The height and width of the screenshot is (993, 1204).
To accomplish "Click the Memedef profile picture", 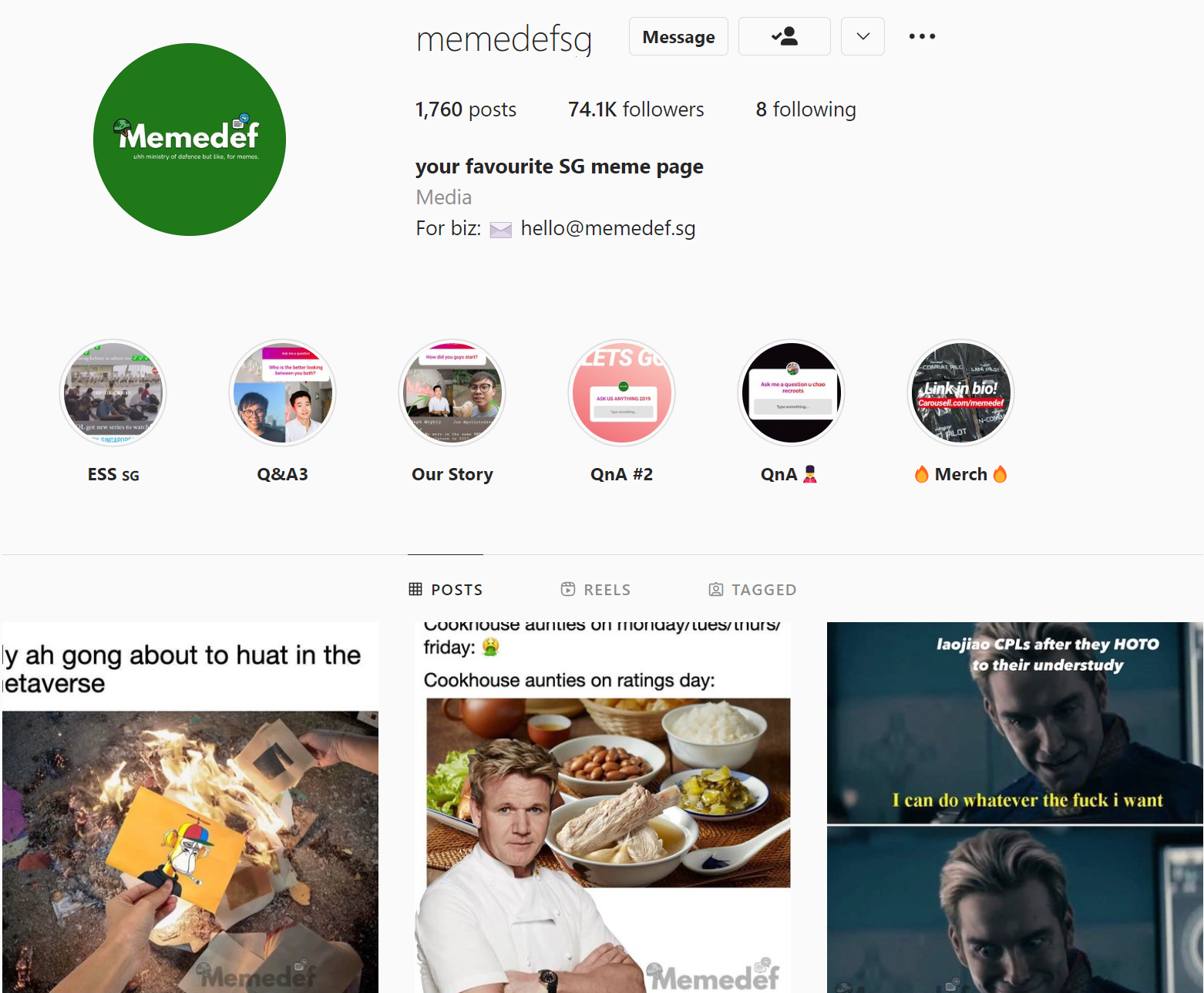I will (x=190, y=140).
